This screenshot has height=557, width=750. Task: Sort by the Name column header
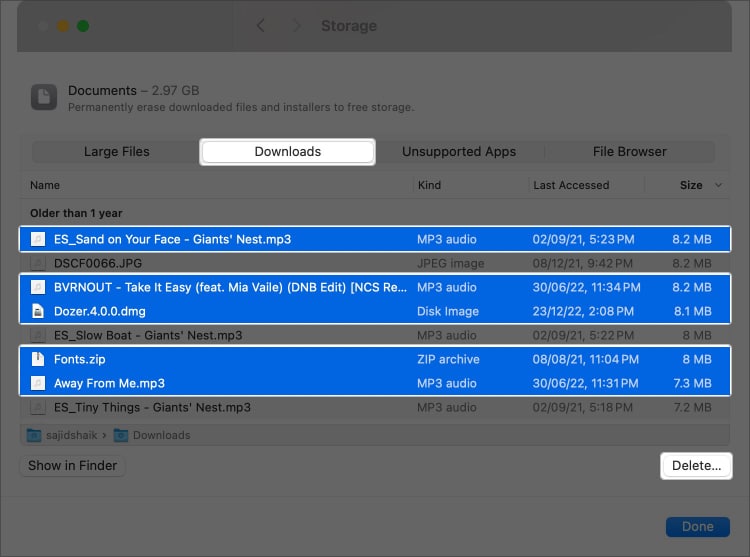pyautogui.click(x=45, y=185)
